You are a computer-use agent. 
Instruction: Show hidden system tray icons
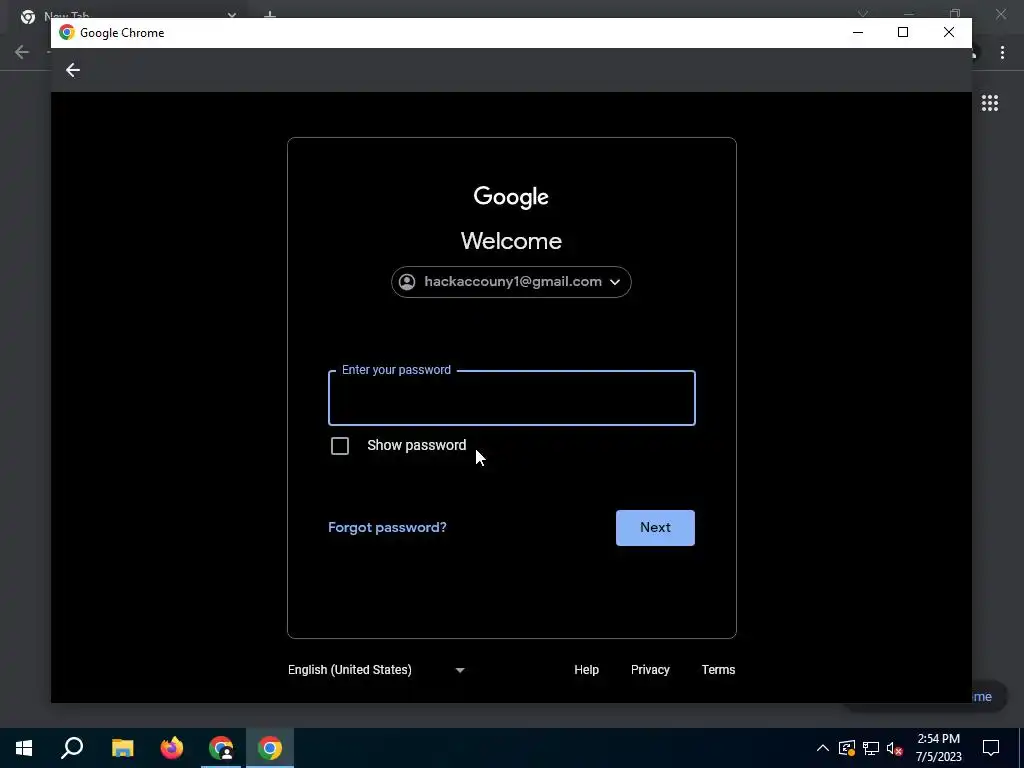coord(823,748)
